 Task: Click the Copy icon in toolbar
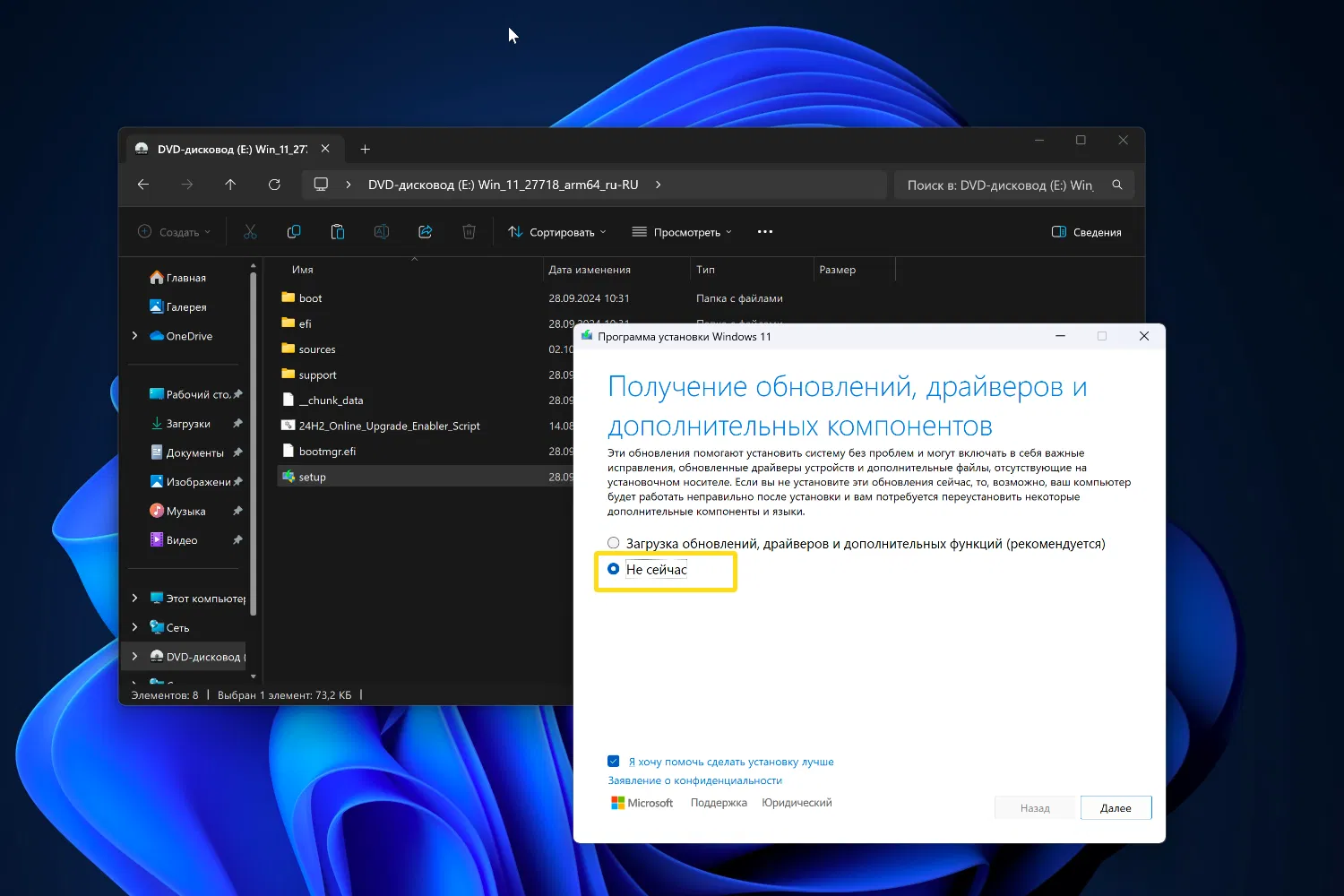click(x=294, y=232)
